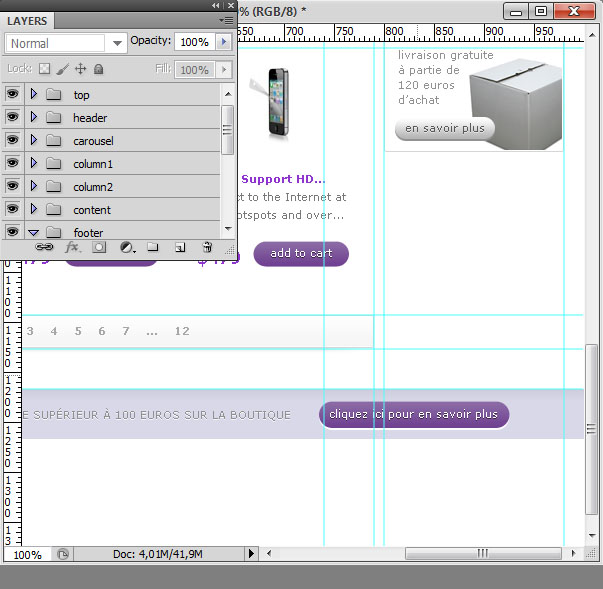Click the status bar preview icon
The height and width of the screenshot is (589, 603).
pos(62,554)
